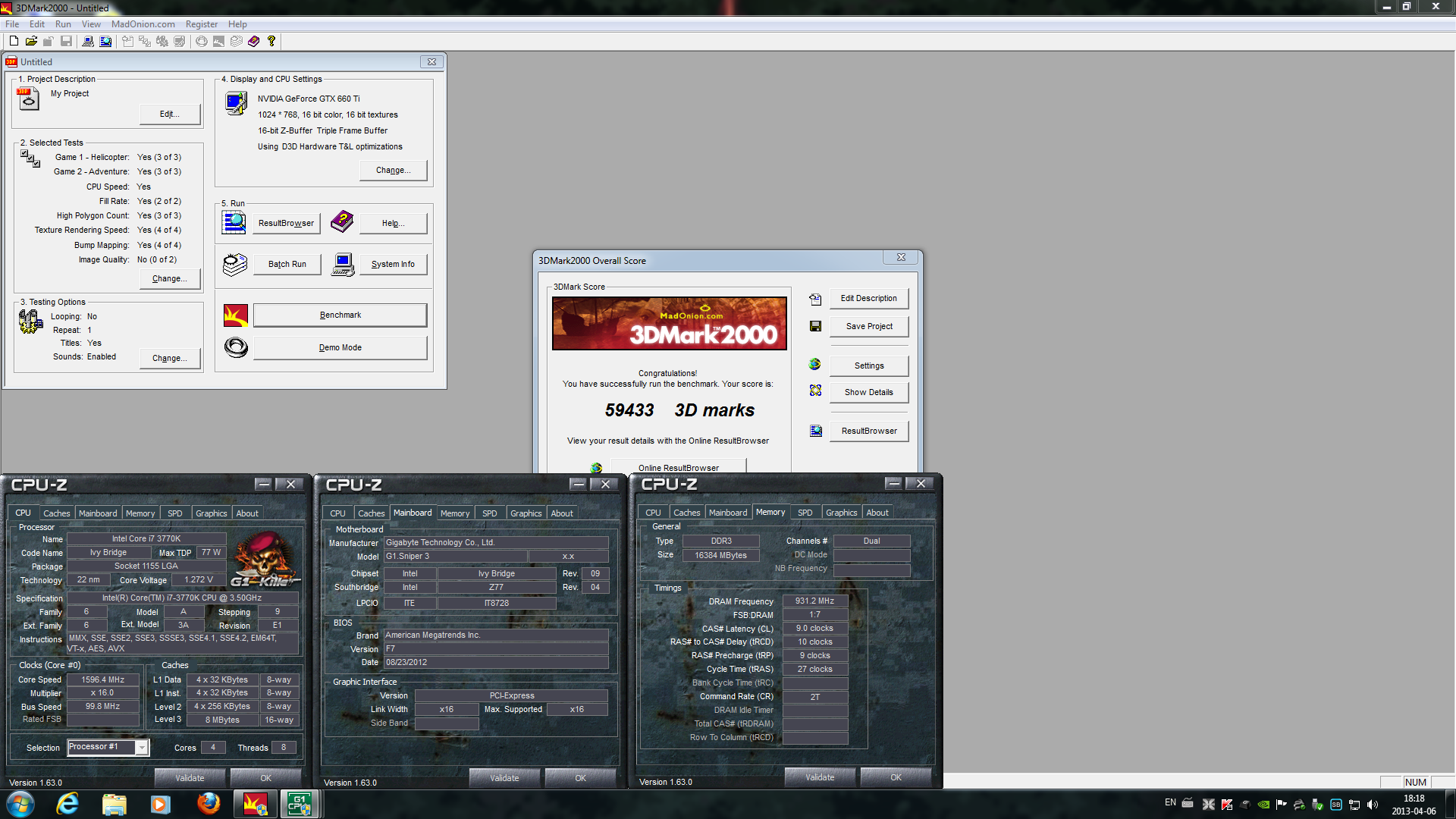Switch to SPD tab in the middle CPU-Z window

tap(490, 513)
